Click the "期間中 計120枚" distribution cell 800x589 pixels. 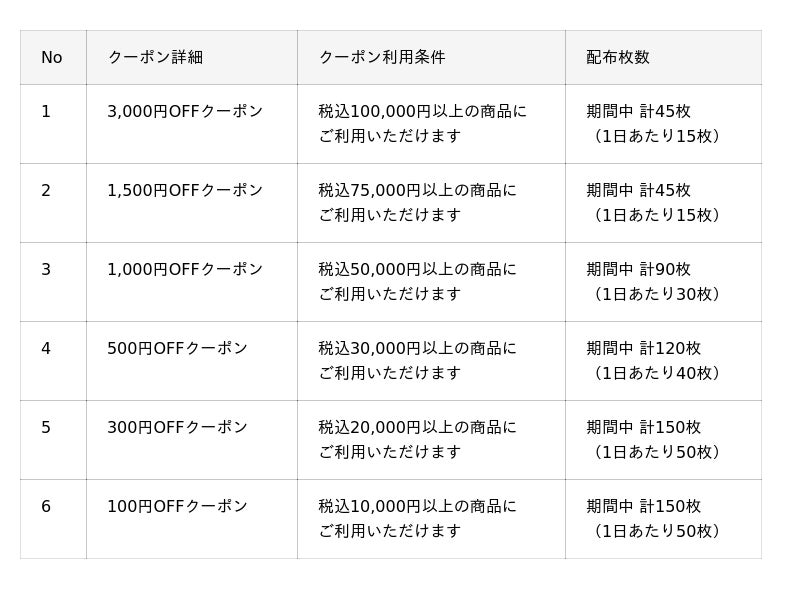pyautogui.click(x=644, y=349)
